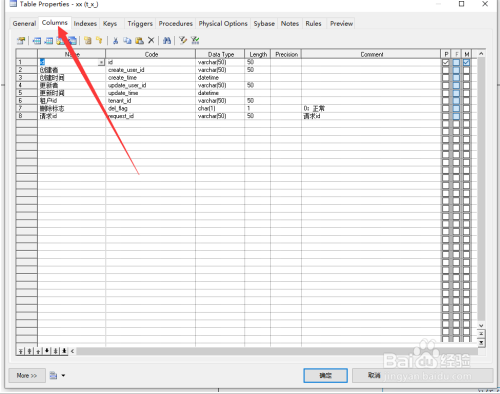Screen dimensions: 500x394
Task: Click the Comment column header
Action: pyautogui.click(x=371, y=54)
